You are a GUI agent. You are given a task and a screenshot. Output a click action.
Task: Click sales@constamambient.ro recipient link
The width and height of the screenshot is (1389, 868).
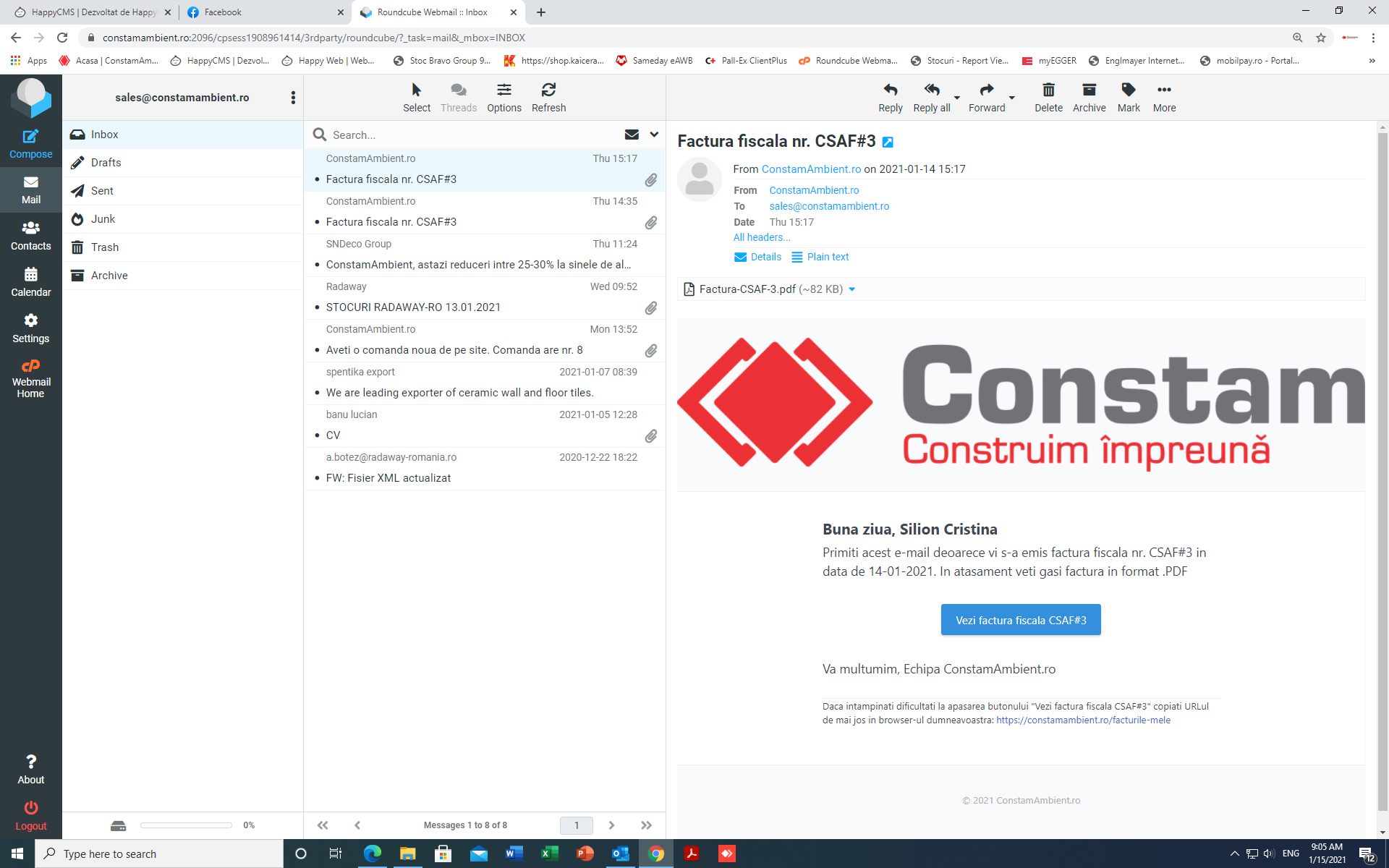tap(829, 206)
